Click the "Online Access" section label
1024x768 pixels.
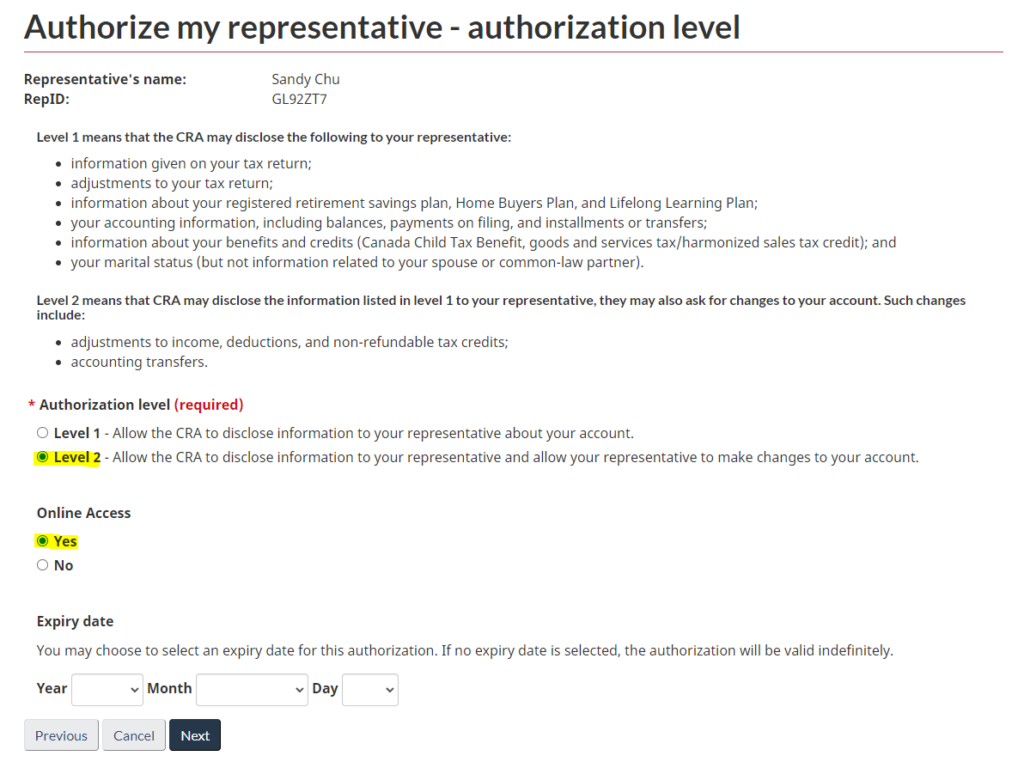point(84,513)
